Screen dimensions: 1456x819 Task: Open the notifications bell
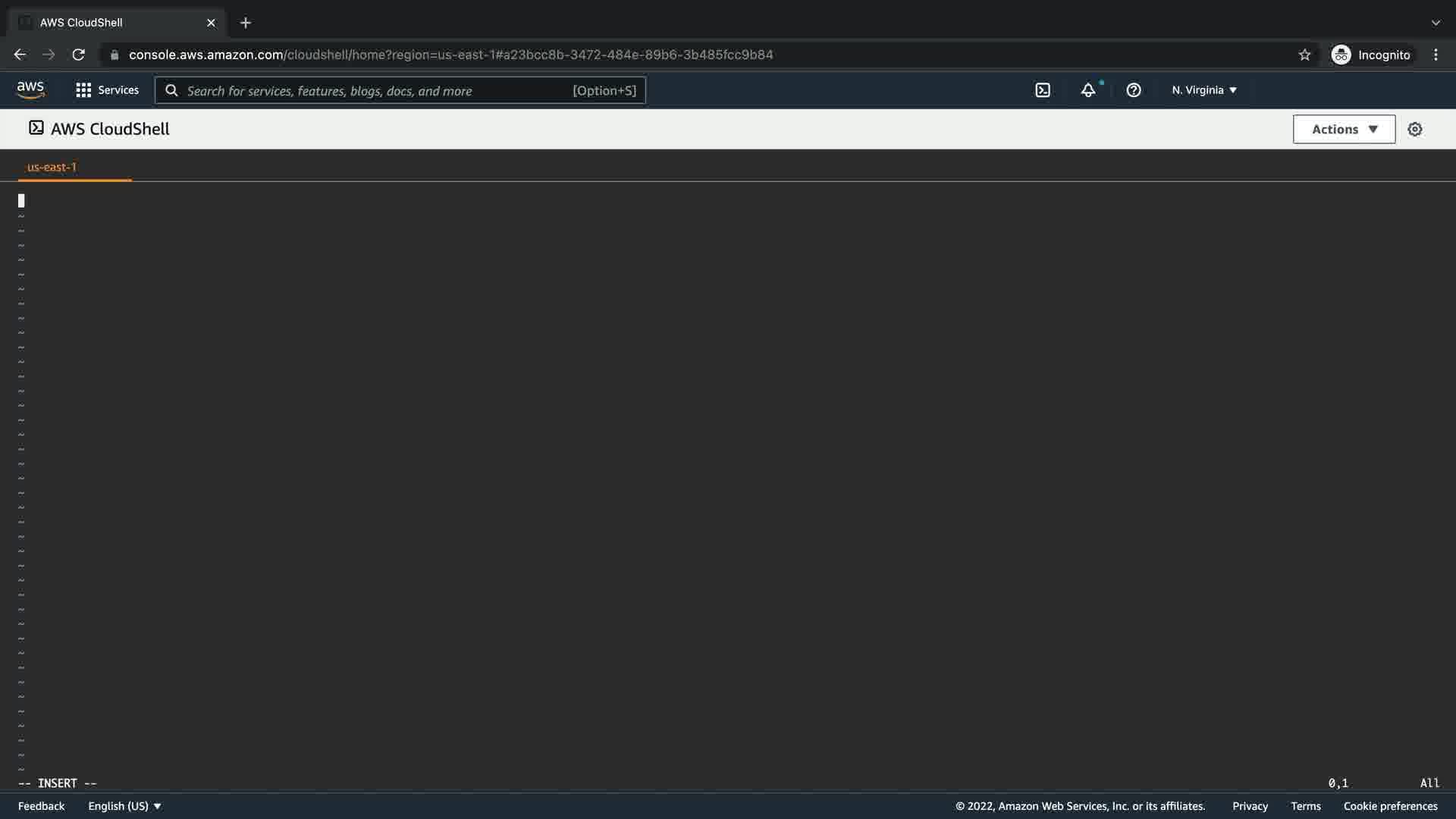click(x=1088, y=90)
